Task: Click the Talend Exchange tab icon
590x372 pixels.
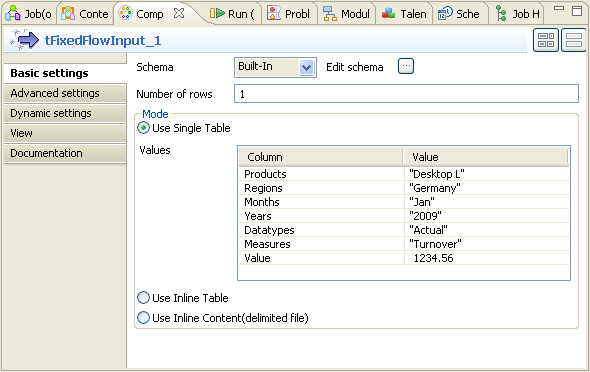Action: pyautogui.click(x=388, y=14)
